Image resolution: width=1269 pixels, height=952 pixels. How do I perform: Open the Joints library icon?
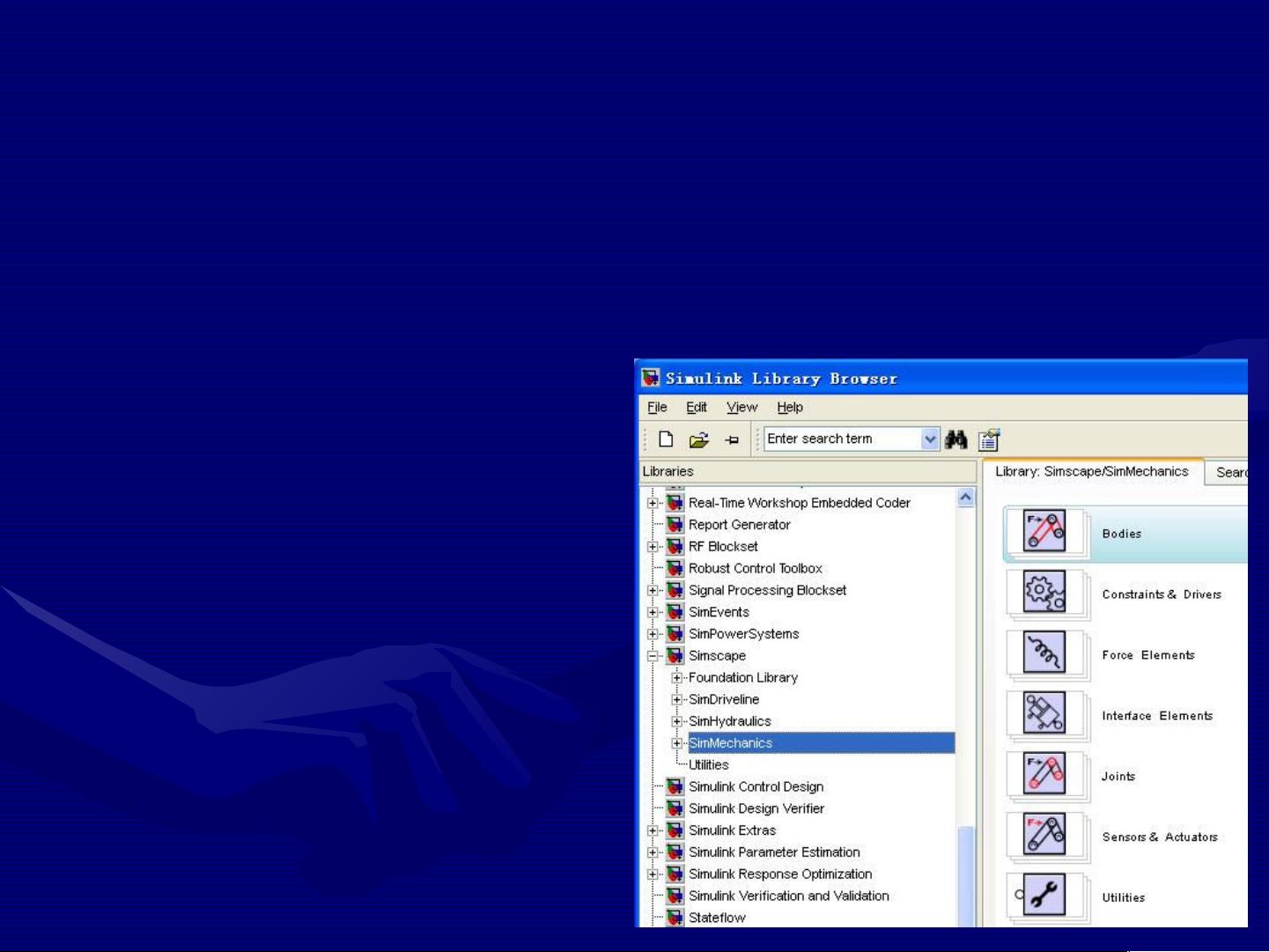pyautogui.click(x=1044, y=773)
